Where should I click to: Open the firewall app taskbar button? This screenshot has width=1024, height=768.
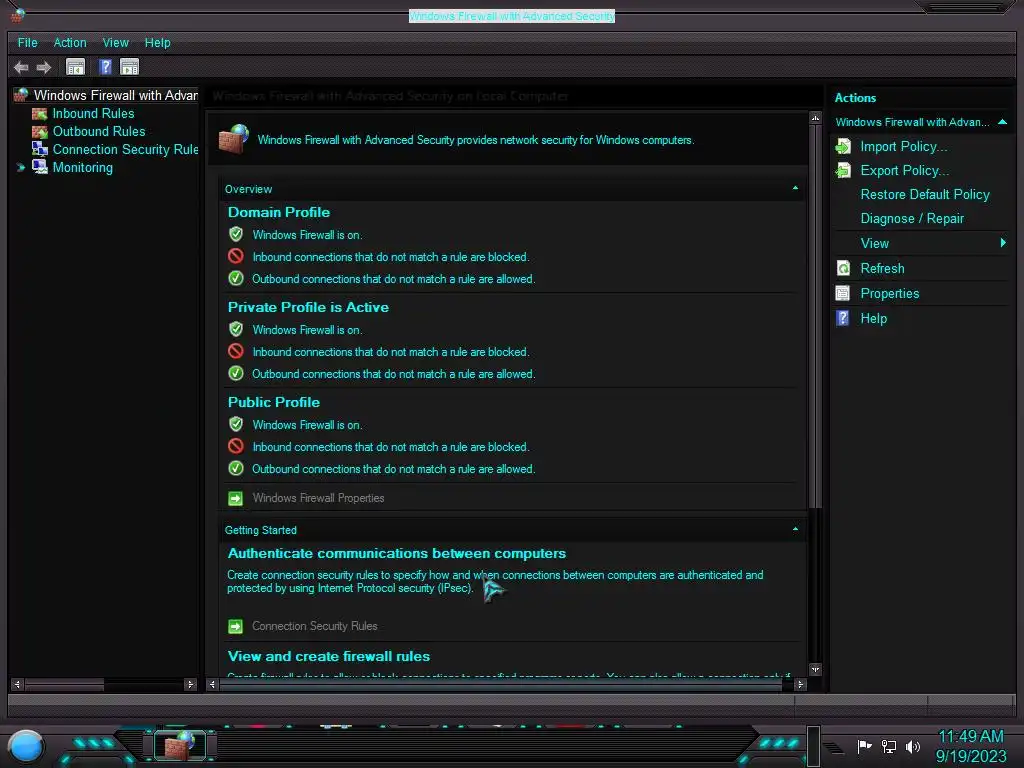click(180, 745)
